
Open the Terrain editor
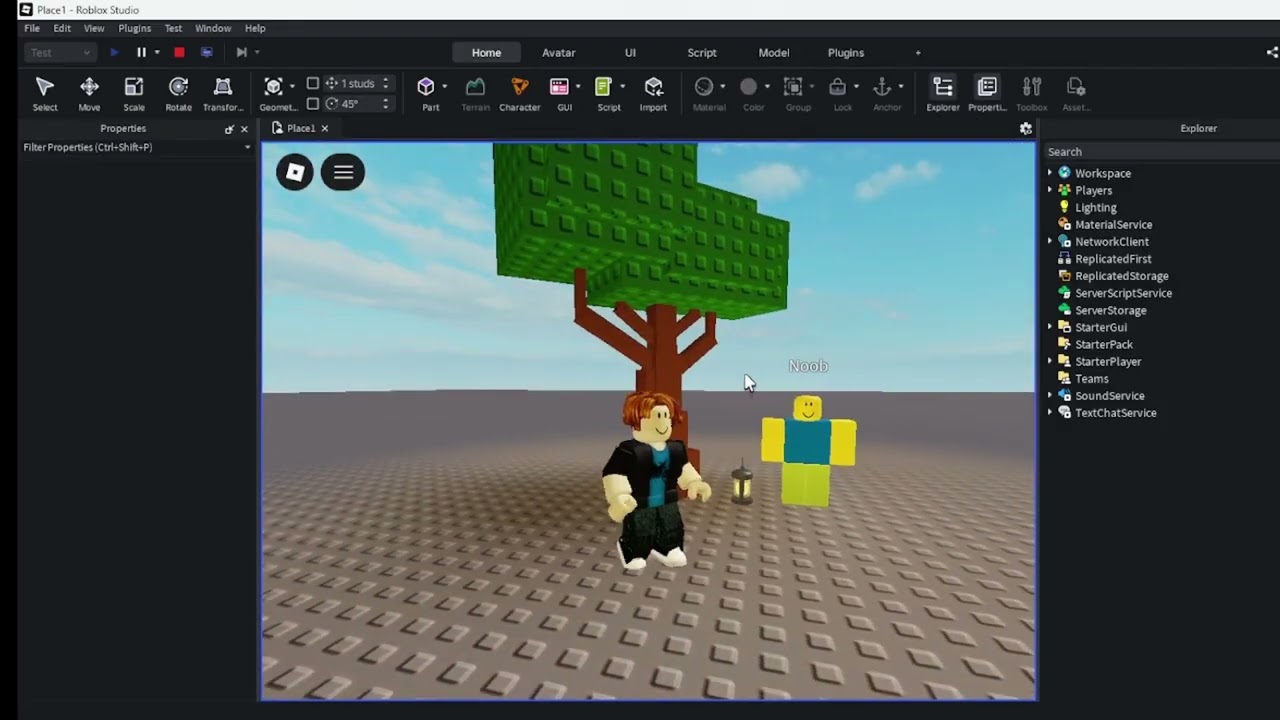point(475,94)
